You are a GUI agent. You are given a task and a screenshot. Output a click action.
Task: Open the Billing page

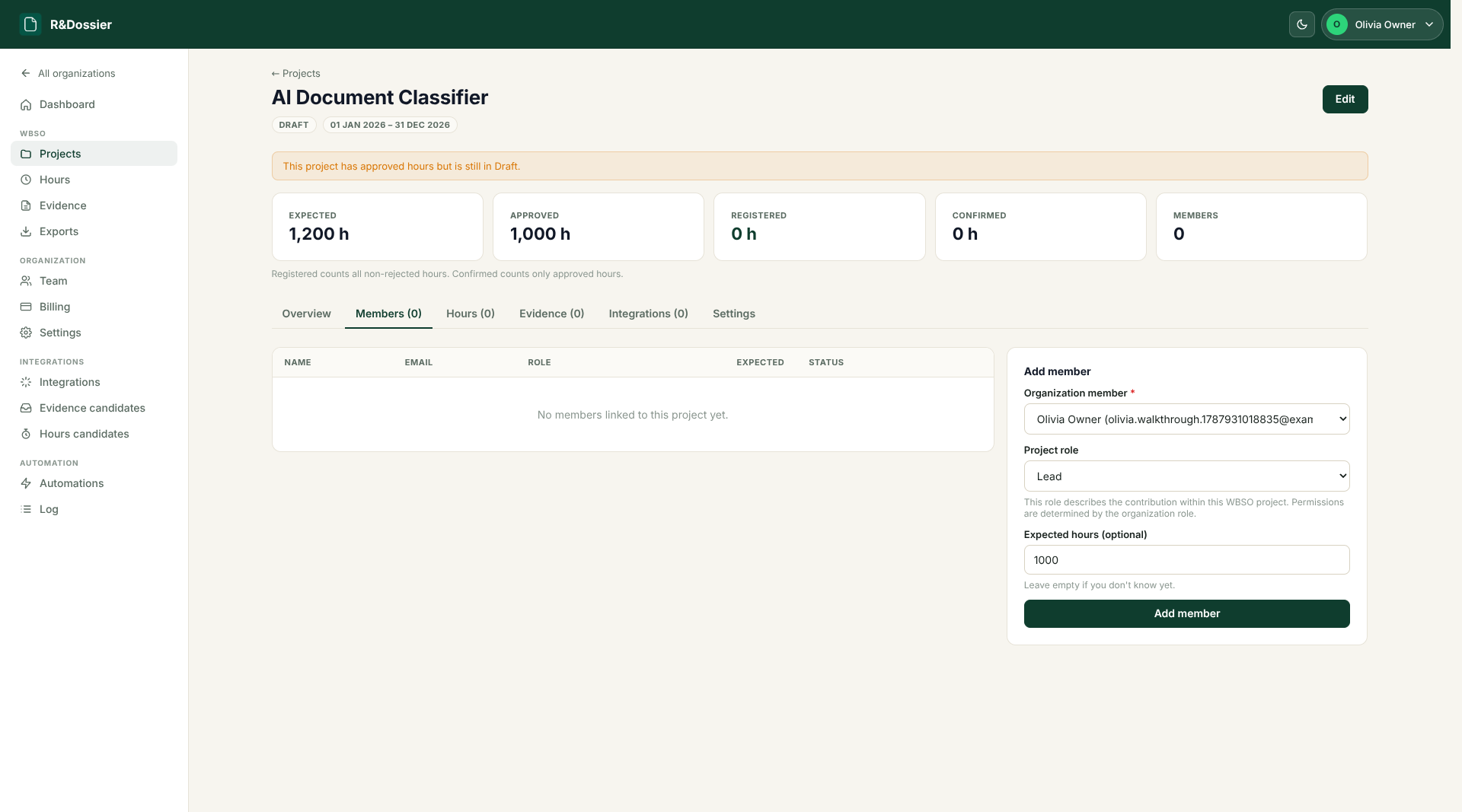tap(94, 307)
